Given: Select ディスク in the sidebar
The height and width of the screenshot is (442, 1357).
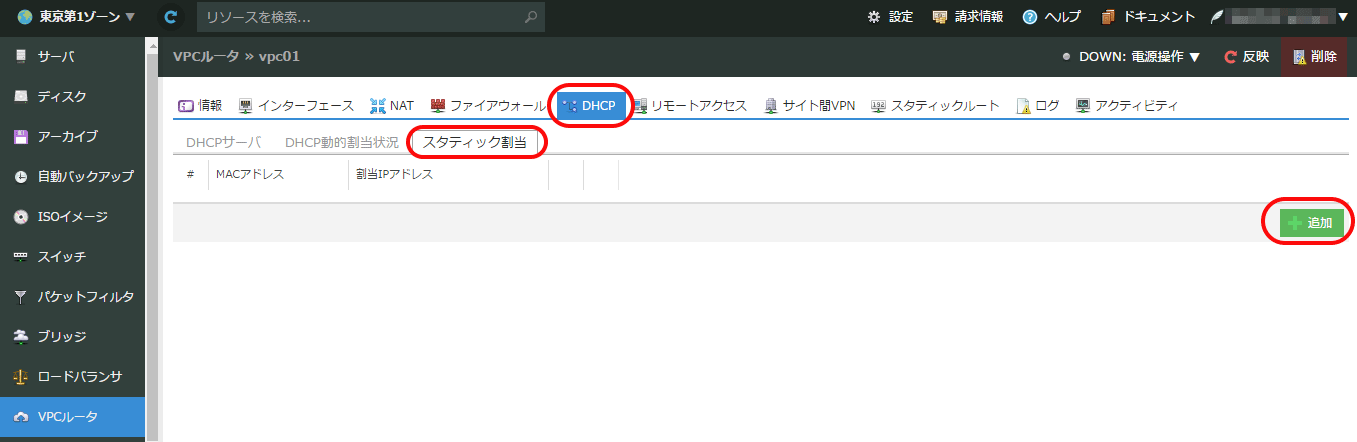Looking at the screenshot, I should tap(72, 96).
